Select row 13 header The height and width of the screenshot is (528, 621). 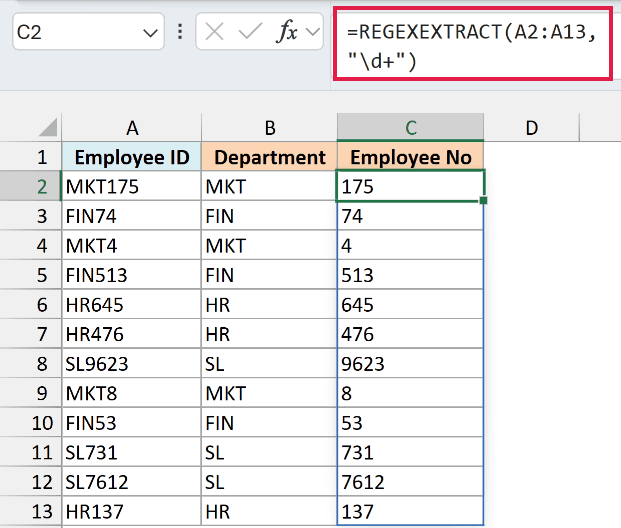(30, 511)
